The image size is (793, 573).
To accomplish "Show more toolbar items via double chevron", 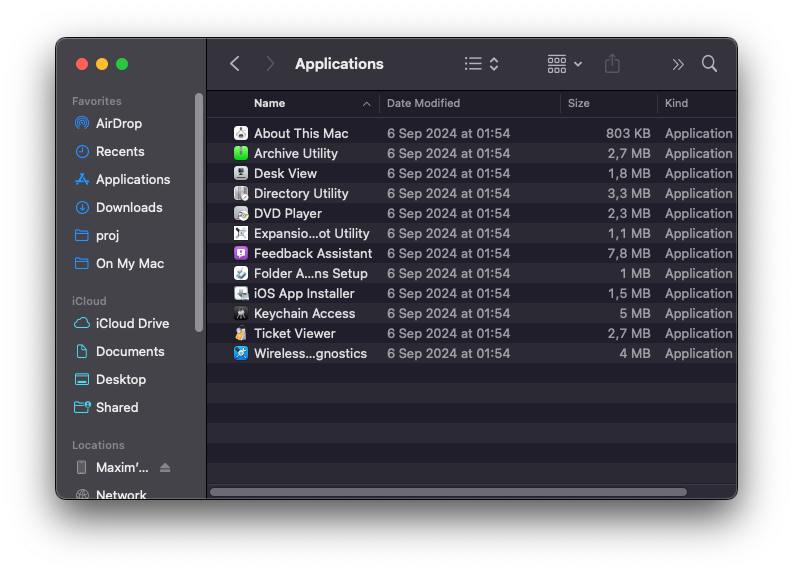I will tap(678, 64).
